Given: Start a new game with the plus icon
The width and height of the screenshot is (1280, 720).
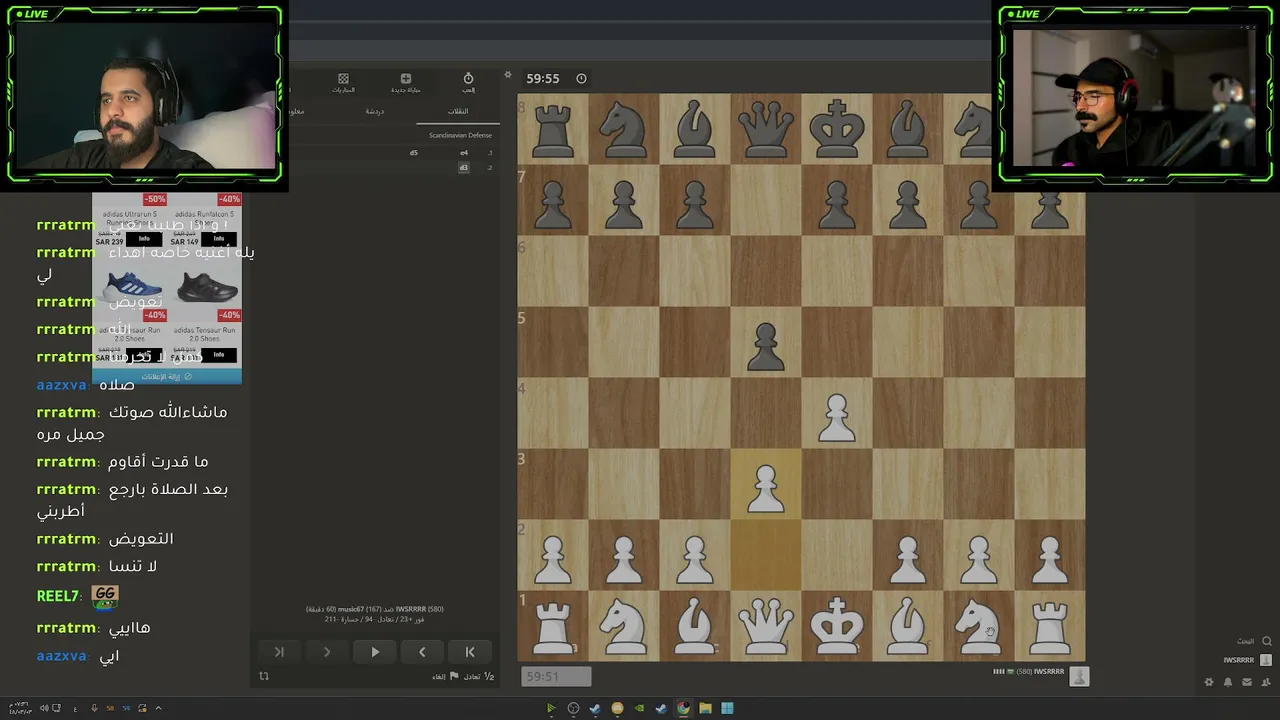Looking at the screenshot, I should [x=406, y=82].
